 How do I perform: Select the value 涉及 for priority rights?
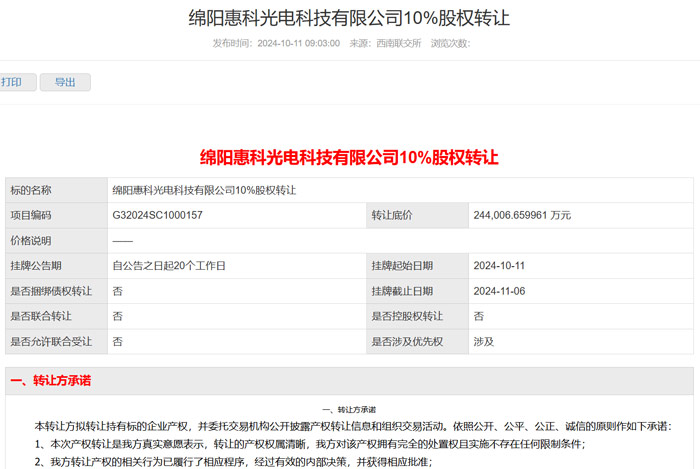[483, 342]
